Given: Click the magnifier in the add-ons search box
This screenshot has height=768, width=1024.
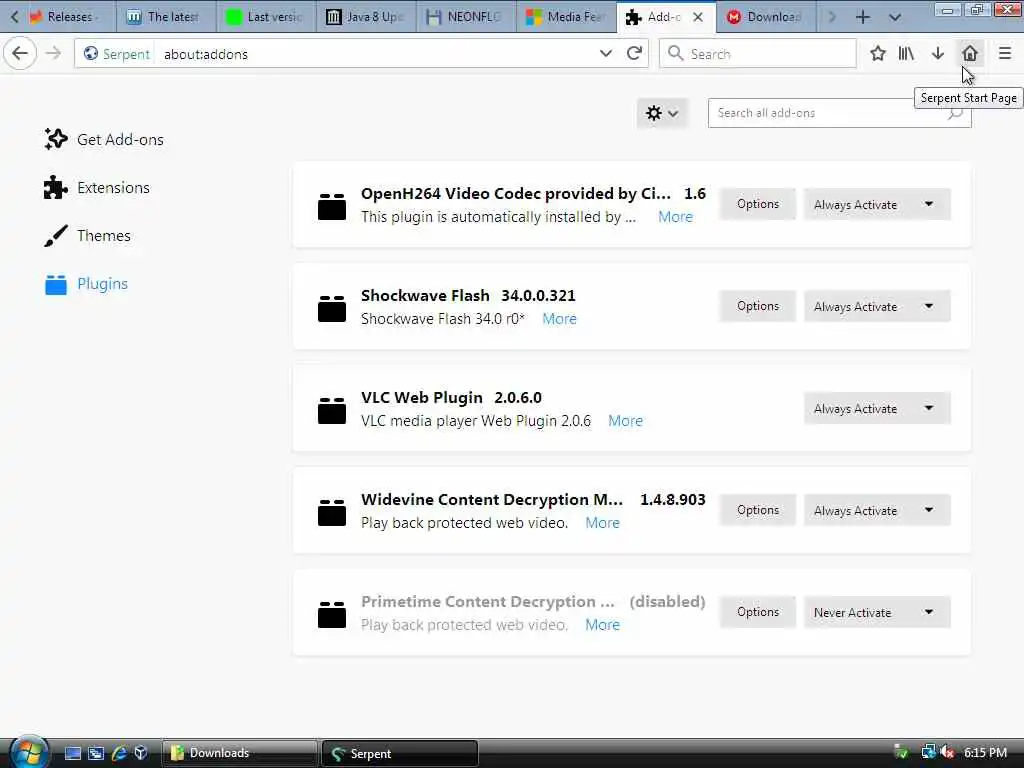Looking at the screenshot, I should click(955, 113).
